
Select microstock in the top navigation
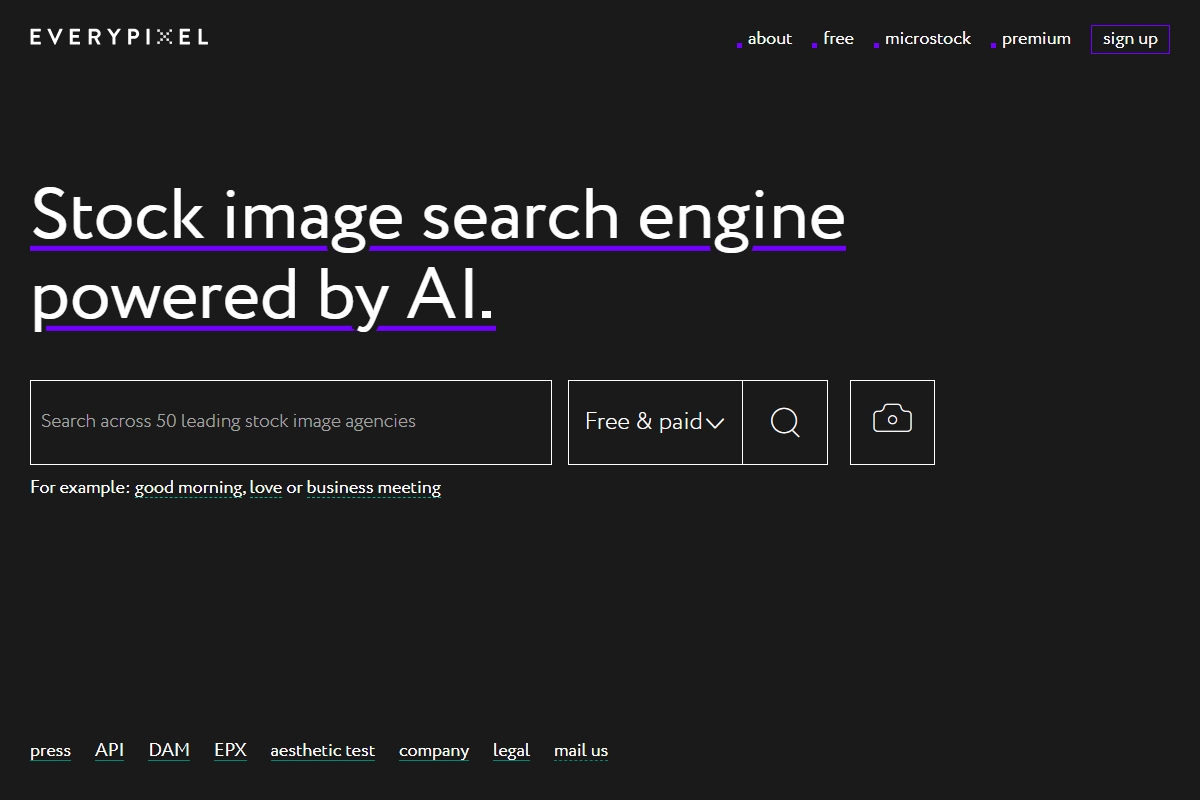(x=927, y=39)
